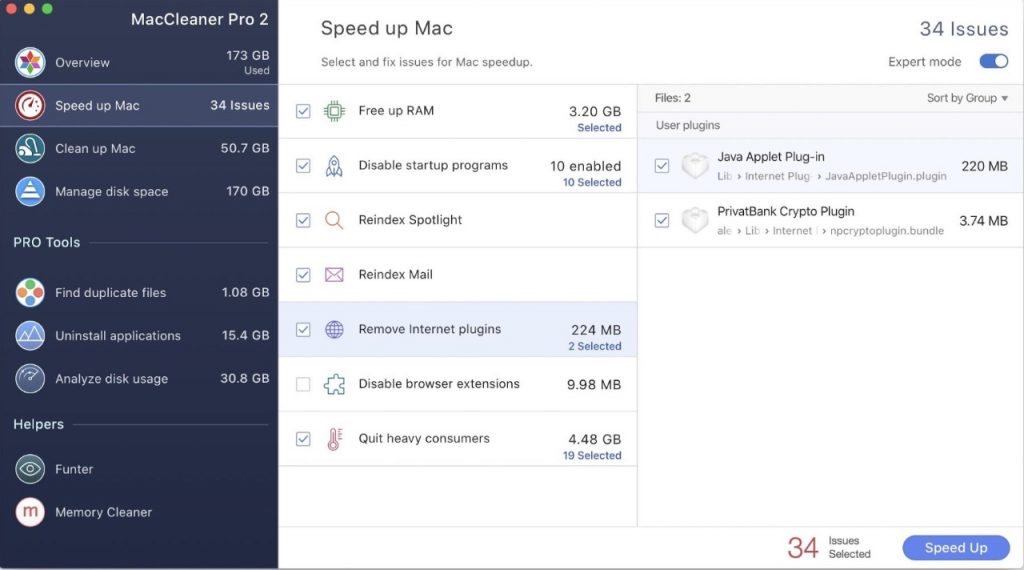Screen dimensions: 1024x570
Task: Click the '34 Issues Selected' counter
Action: pyautogui.click(x=829, y=548)
